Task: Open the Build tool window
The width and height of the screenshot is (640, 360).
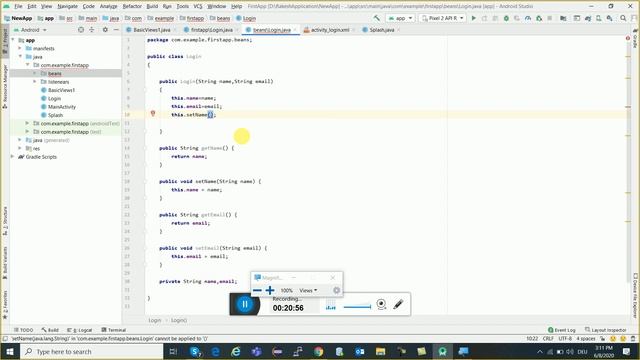Action: click(x=50, y=330)
